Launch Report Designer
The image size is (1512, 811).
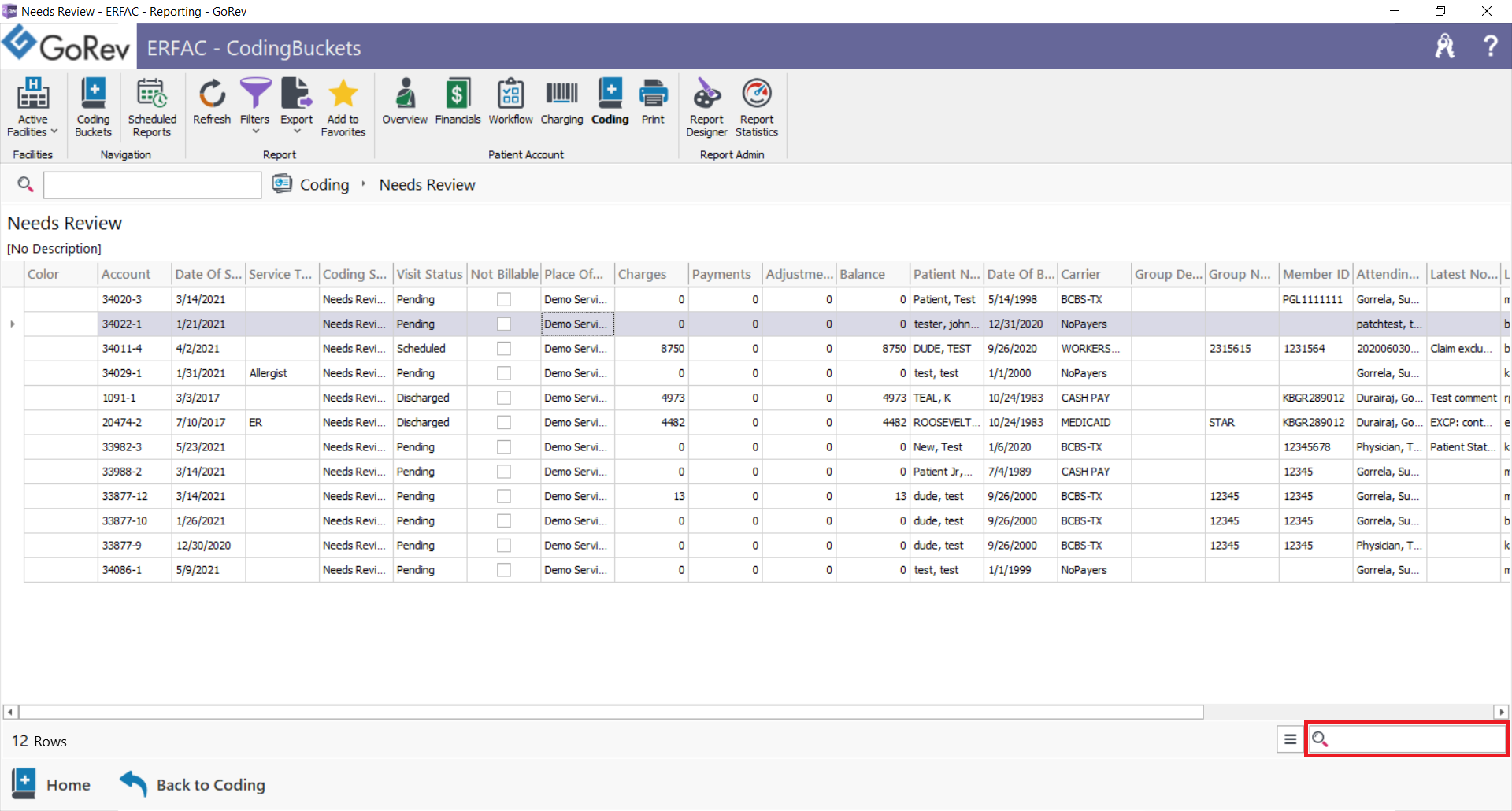706,108
